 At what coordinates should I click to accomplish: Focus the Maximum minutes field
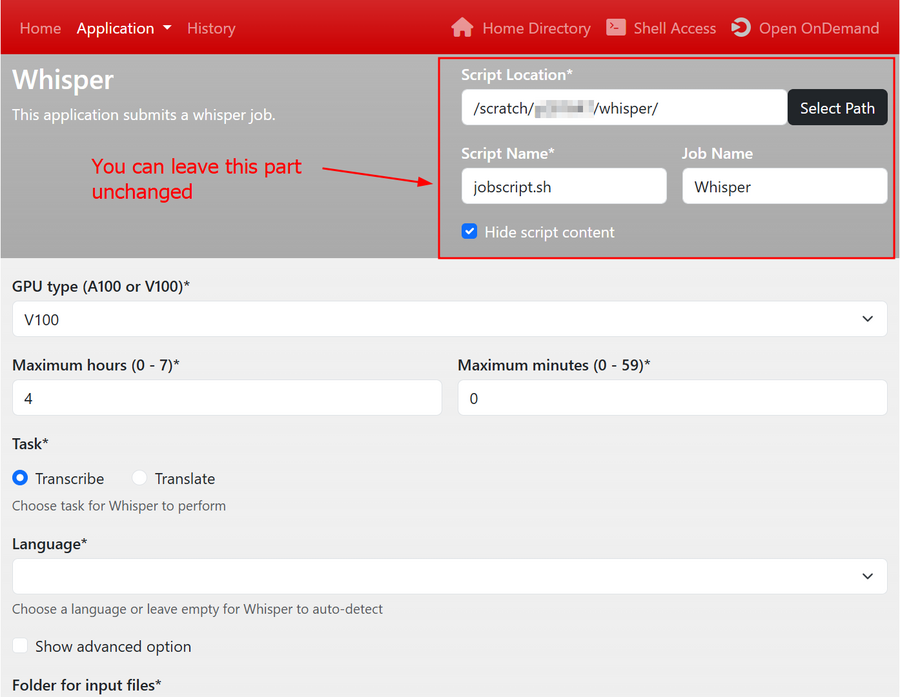pyautogui.click(x=672, y=398)
